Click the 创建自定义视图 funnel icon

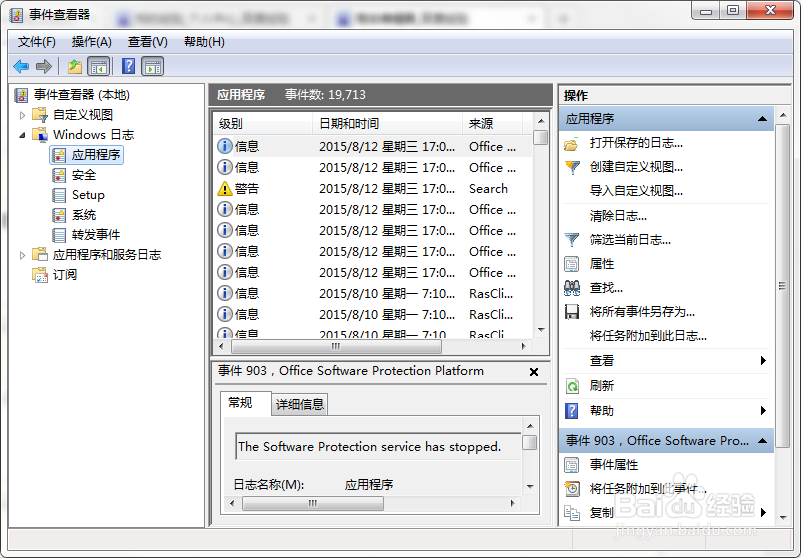572,167
